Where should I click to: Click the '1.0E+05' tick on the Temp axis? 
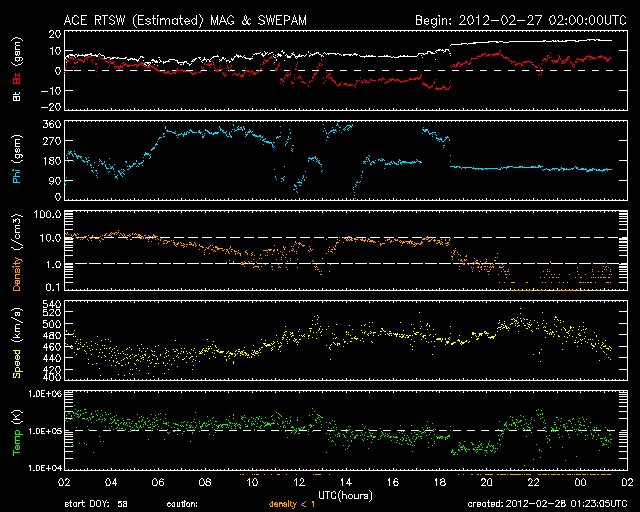[x=45, y=431]
